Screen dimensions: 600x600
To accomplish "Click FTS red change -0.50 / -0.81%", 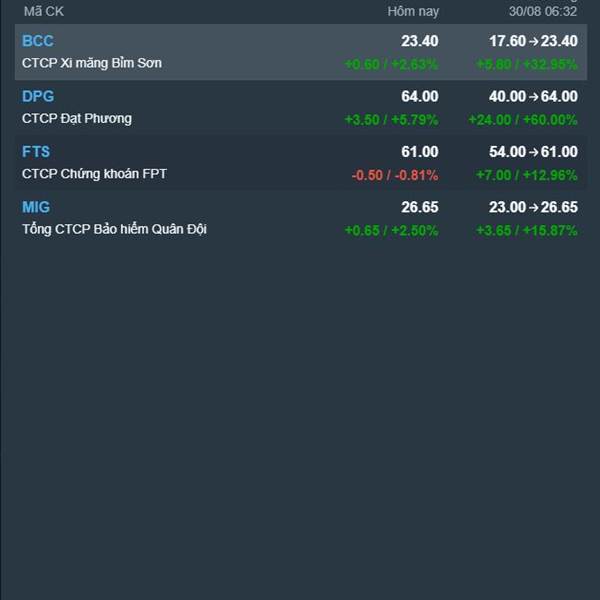I will click(x=395, y=175).
